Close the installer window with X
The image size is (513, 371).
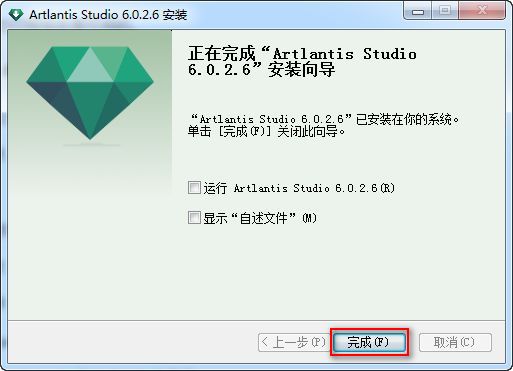tap(482, 11)
